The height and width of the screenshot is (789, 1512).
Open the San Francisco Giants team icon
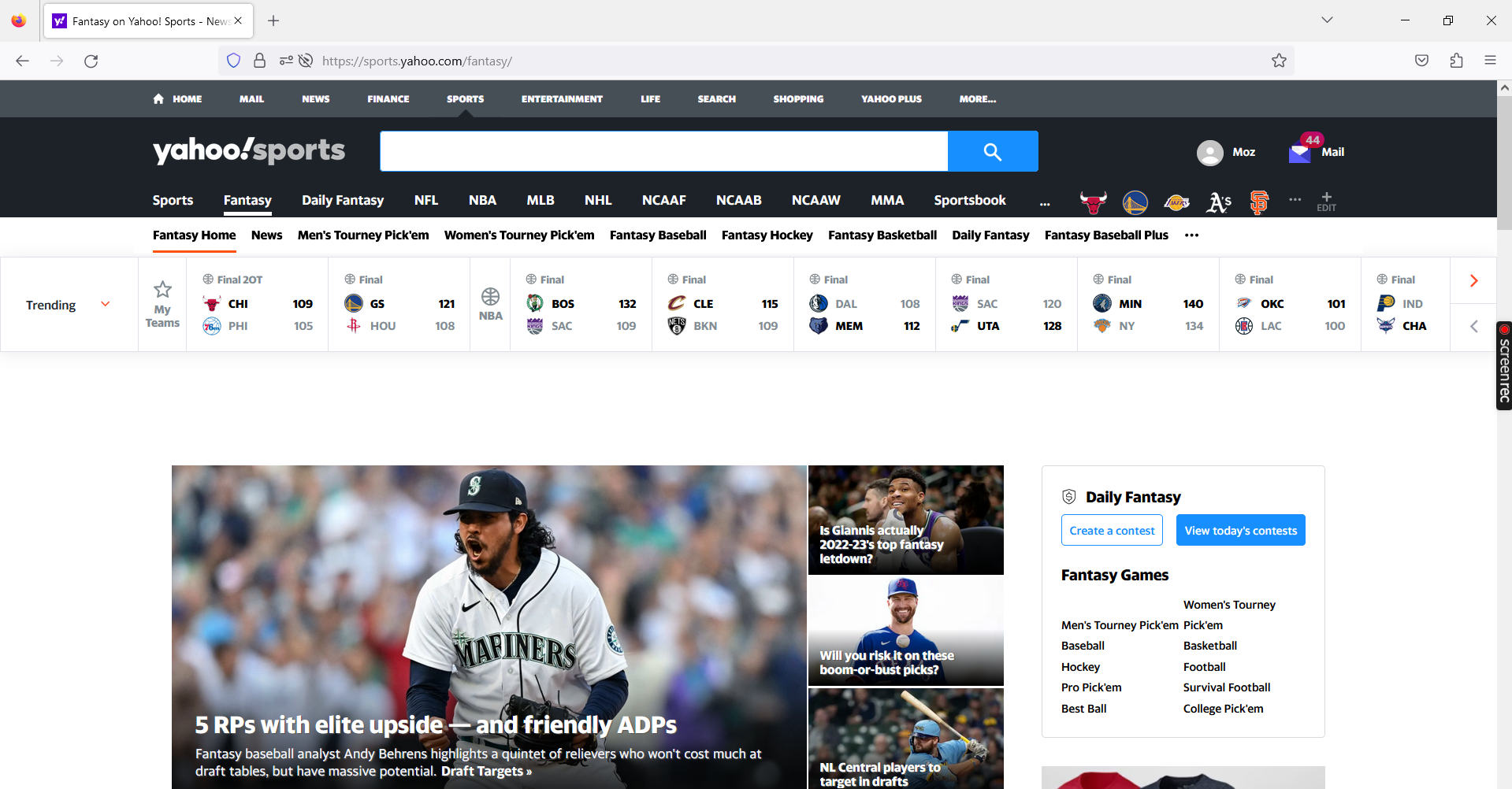(x=1258, y=202)
